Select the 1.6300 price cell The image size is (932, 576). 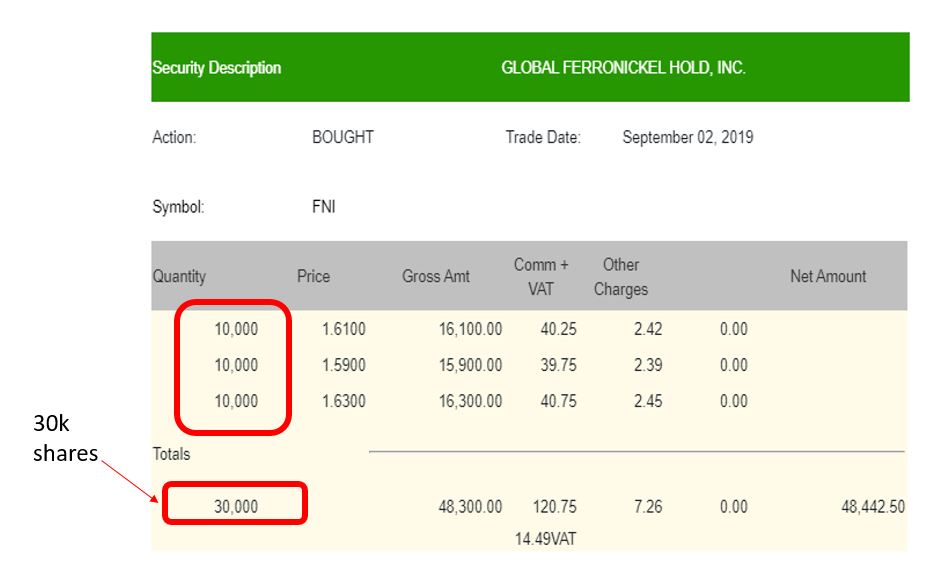pyautogui.click(x=344, y=401)
